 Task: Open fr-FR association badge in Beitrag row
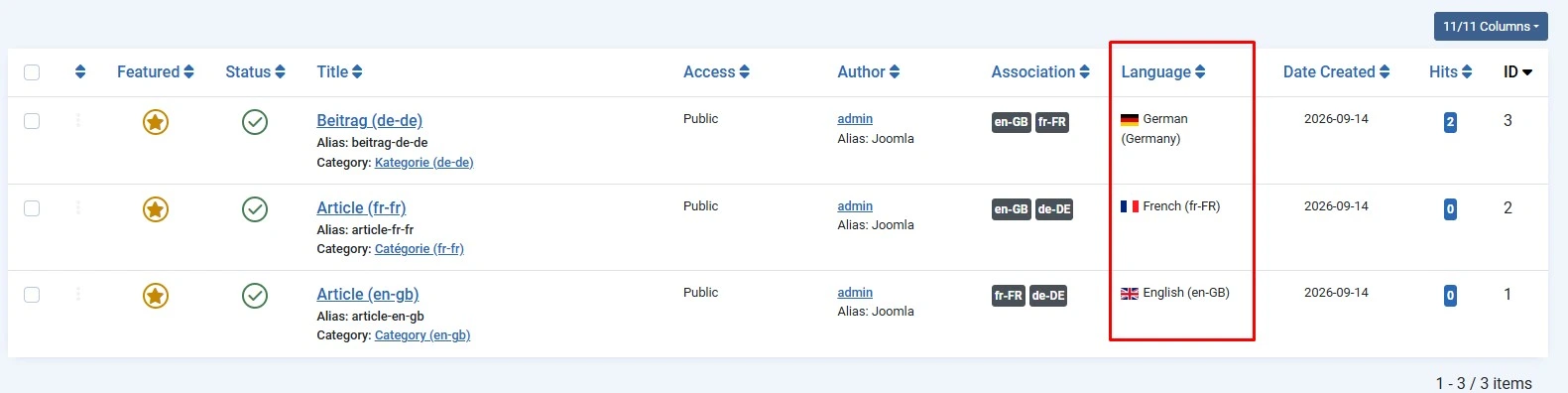(1052, 122)
